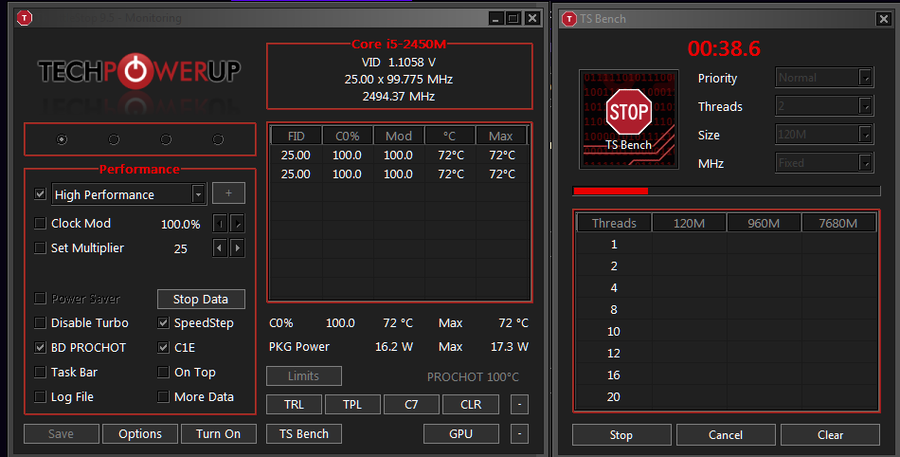Click the 2494.37 MHz frequency text

click(x=398, y=96)
